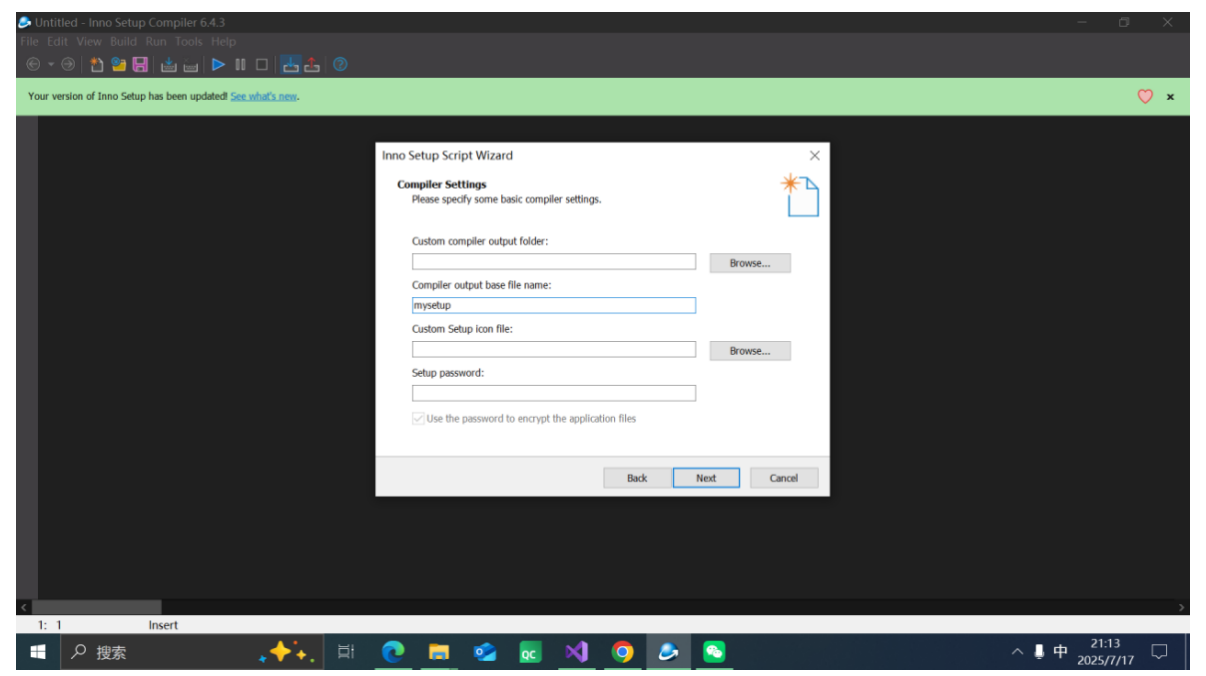Image resolution: width=1206 pixels, height=676 pixels.
Task: Click the Help question mark icon
Action: pyautogui.click(x=340, y=64)
